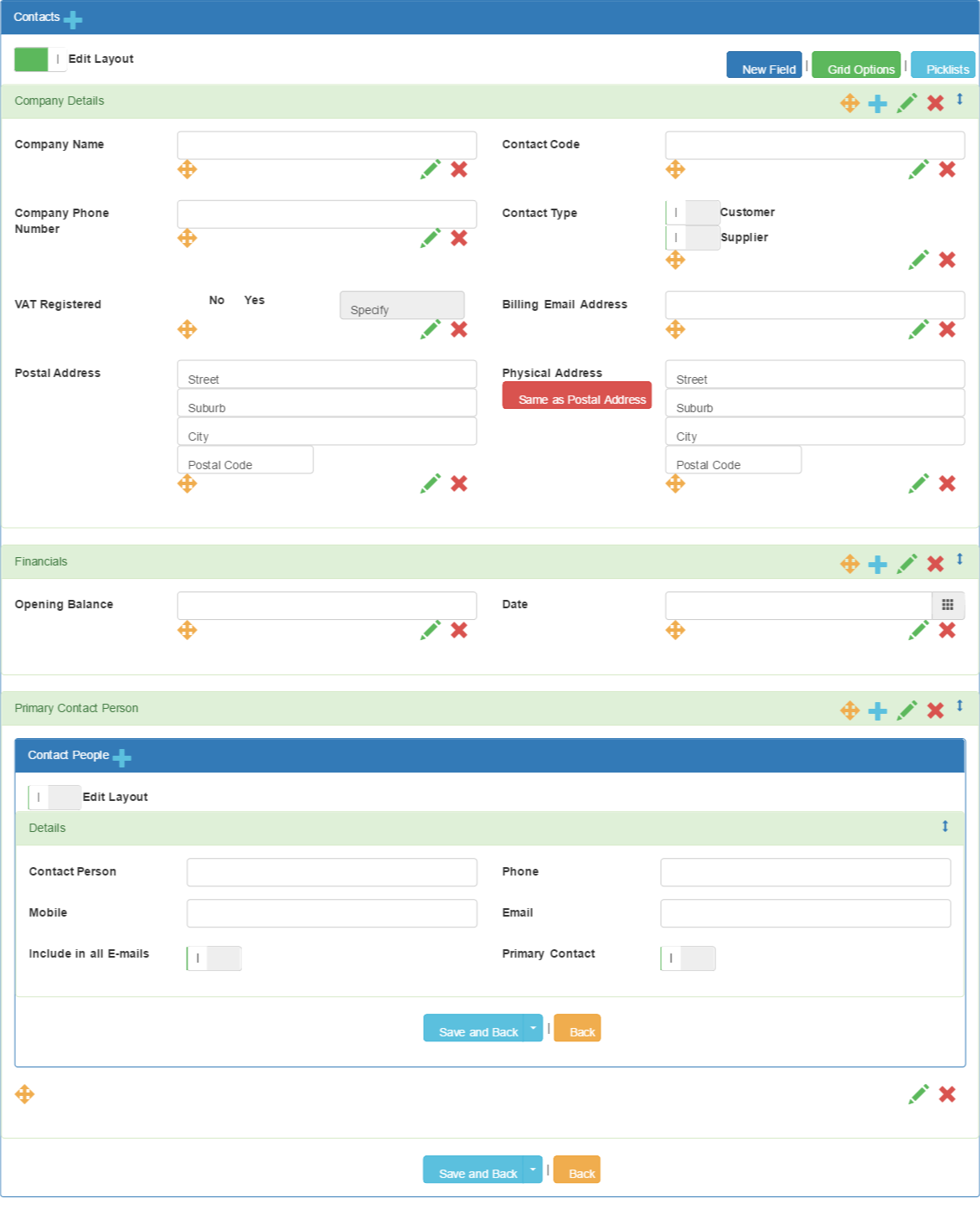
Task: Open the Date calendar picker icon
Action: point(948,605)
